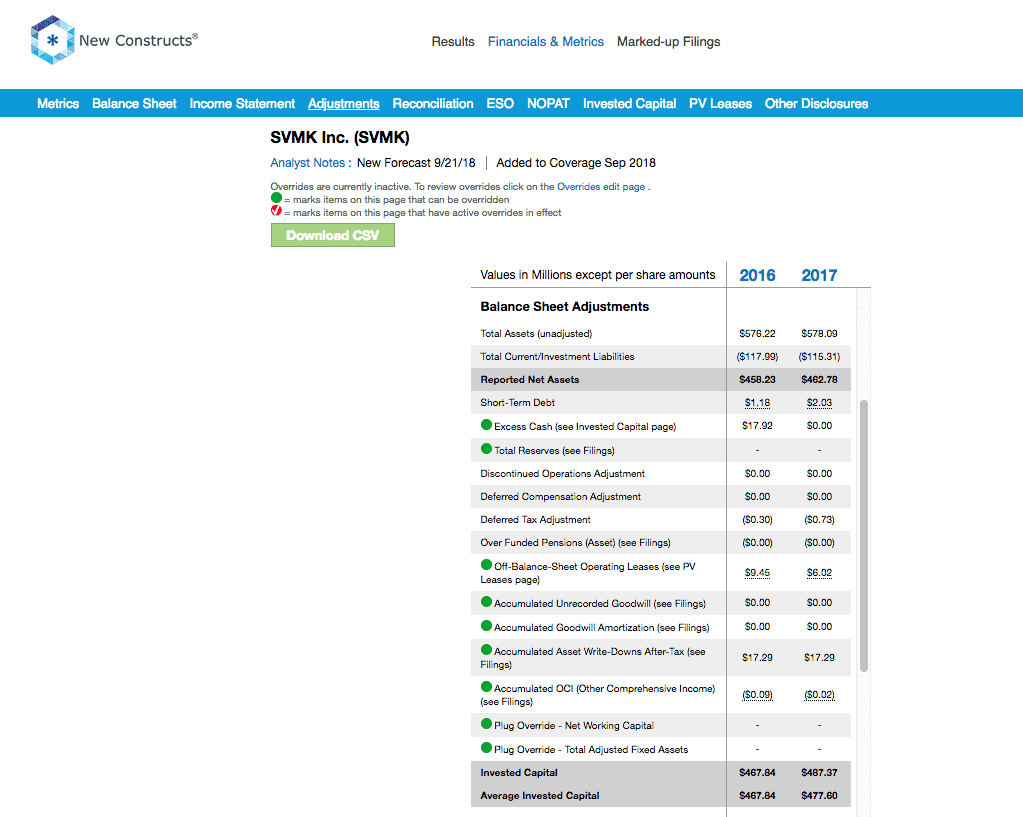This screenshot has width=1023, height=817.
Task: Click the Balance Sheet Adjustments heading
Action: point(565,307)
